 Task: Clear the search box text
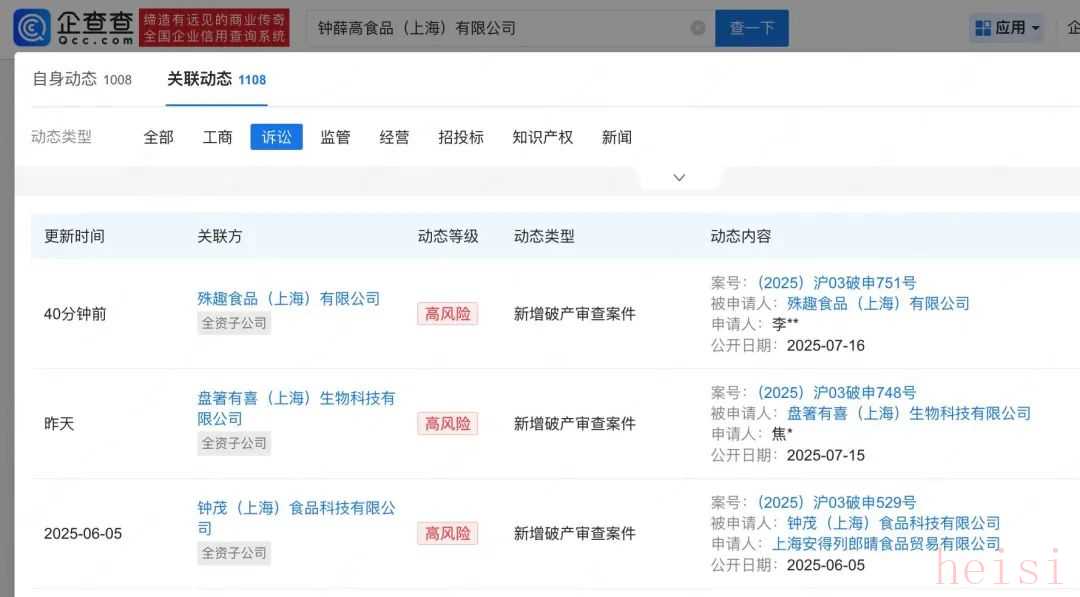[x=697, y=28]
